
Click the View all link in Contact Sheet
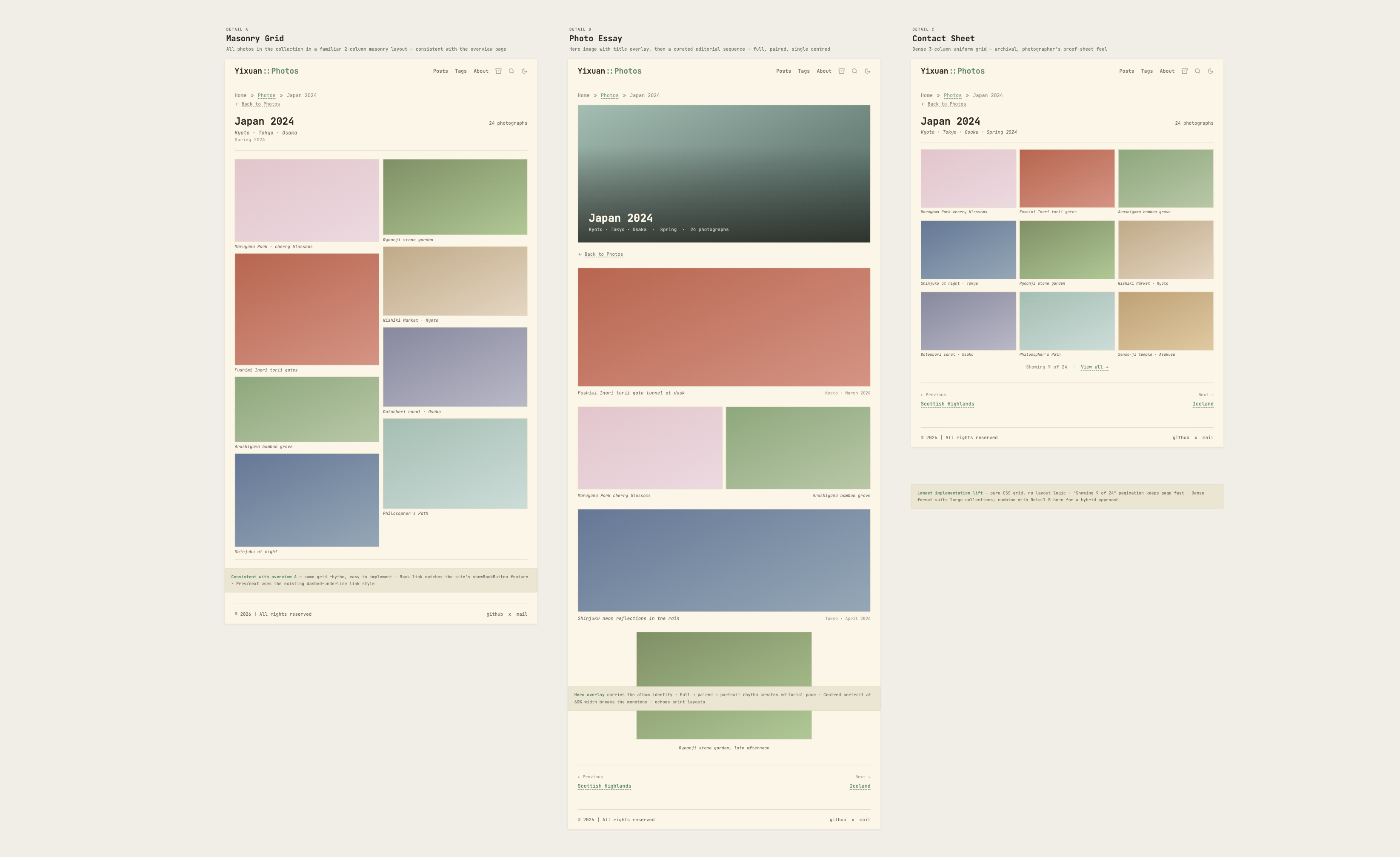point(1094,367)
